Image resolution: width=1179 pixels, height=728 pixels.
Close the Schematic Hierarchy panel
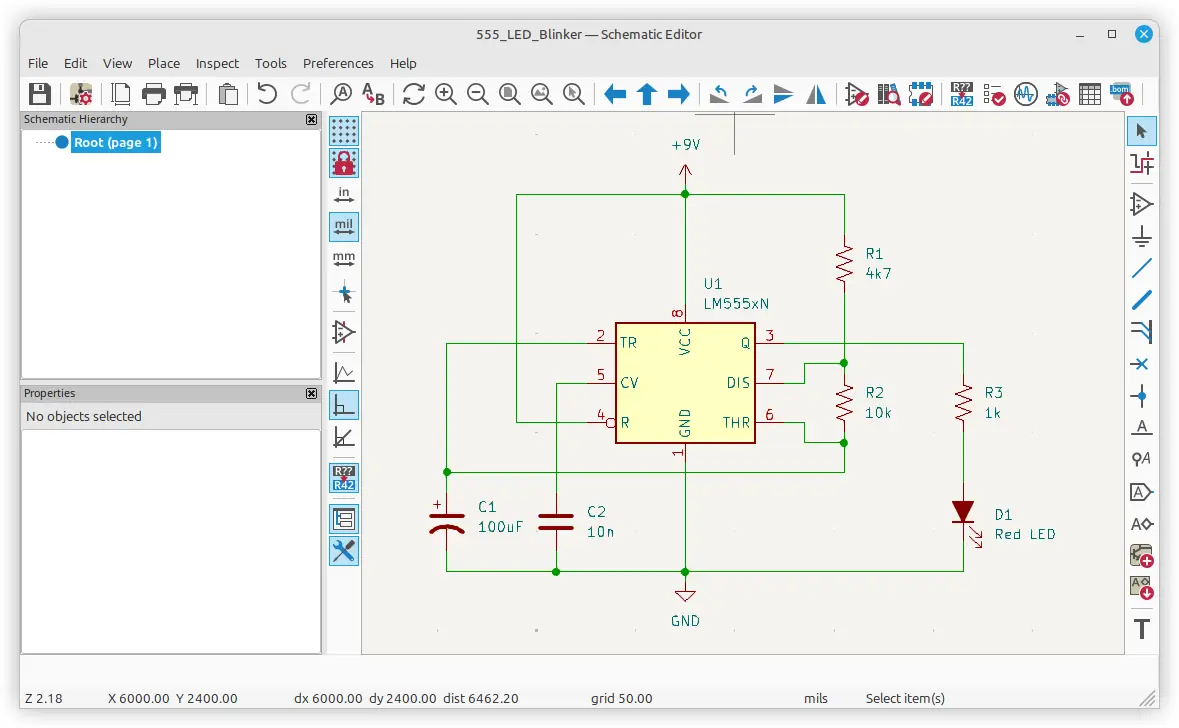[x=311, y=120]
